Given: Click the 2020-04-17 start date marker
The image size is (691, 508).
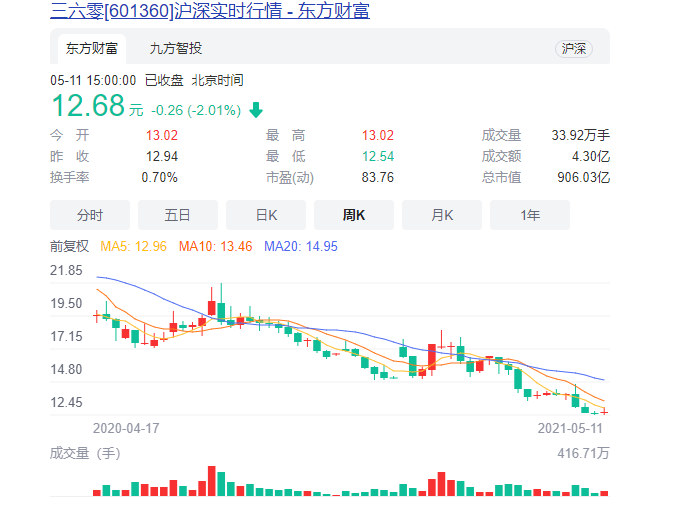Looking at the screenshot, I should (126, 427).
